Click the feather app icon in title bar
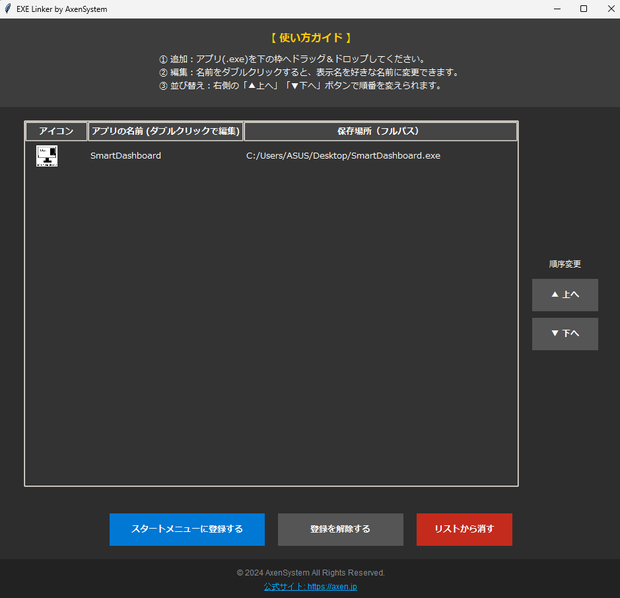The image size is (620, 598). coord(8,9)
